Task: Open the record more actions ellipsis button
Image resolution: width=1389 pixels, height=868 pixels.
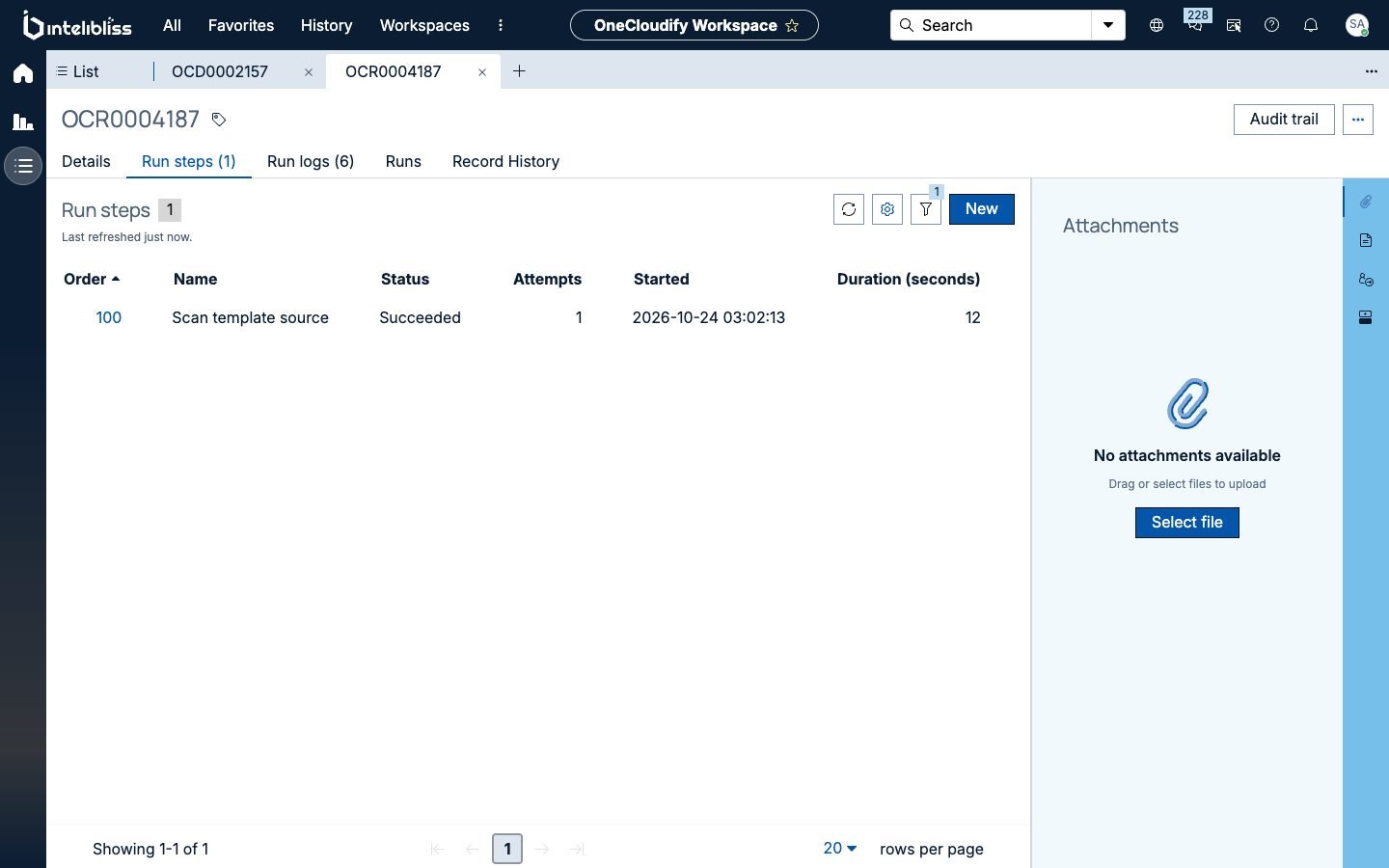Action: coord(1358,120)
